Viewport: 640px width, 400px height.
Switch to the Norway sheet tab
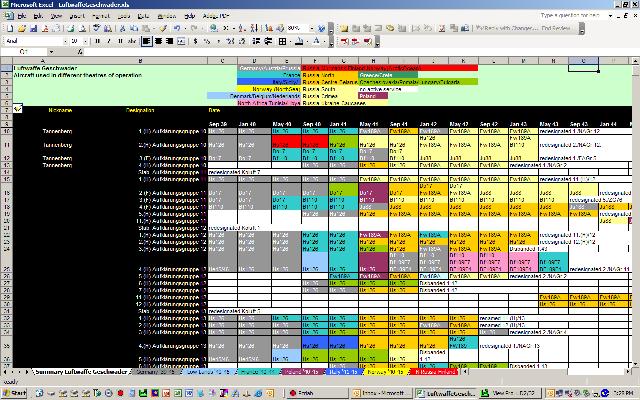click(386, 372)
